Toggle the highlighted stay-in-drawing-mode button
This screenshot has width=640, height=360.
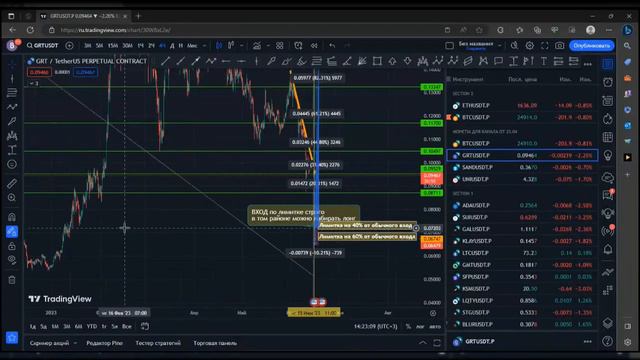point(12,231)
